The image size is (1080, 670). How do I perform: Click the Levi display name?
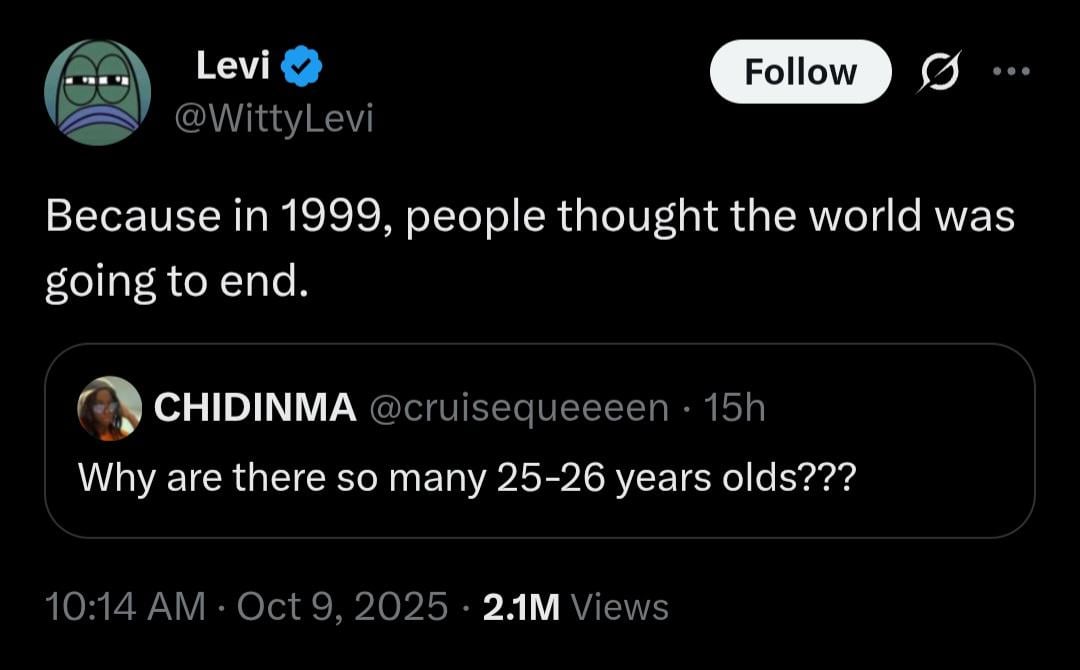pyautogui.click(x=234, y=67)
